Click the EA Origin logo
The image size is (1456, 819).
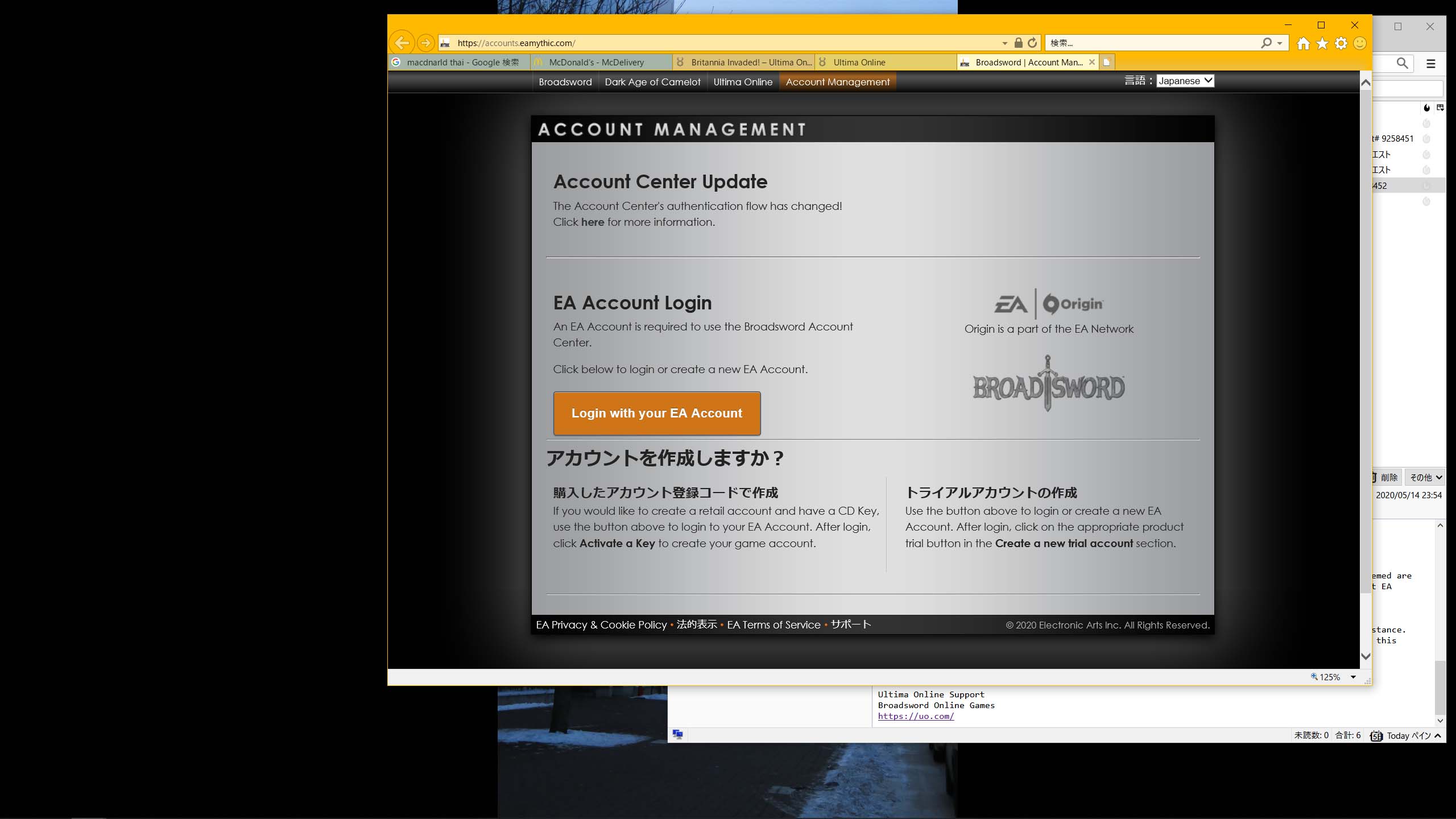(1049, 304)
